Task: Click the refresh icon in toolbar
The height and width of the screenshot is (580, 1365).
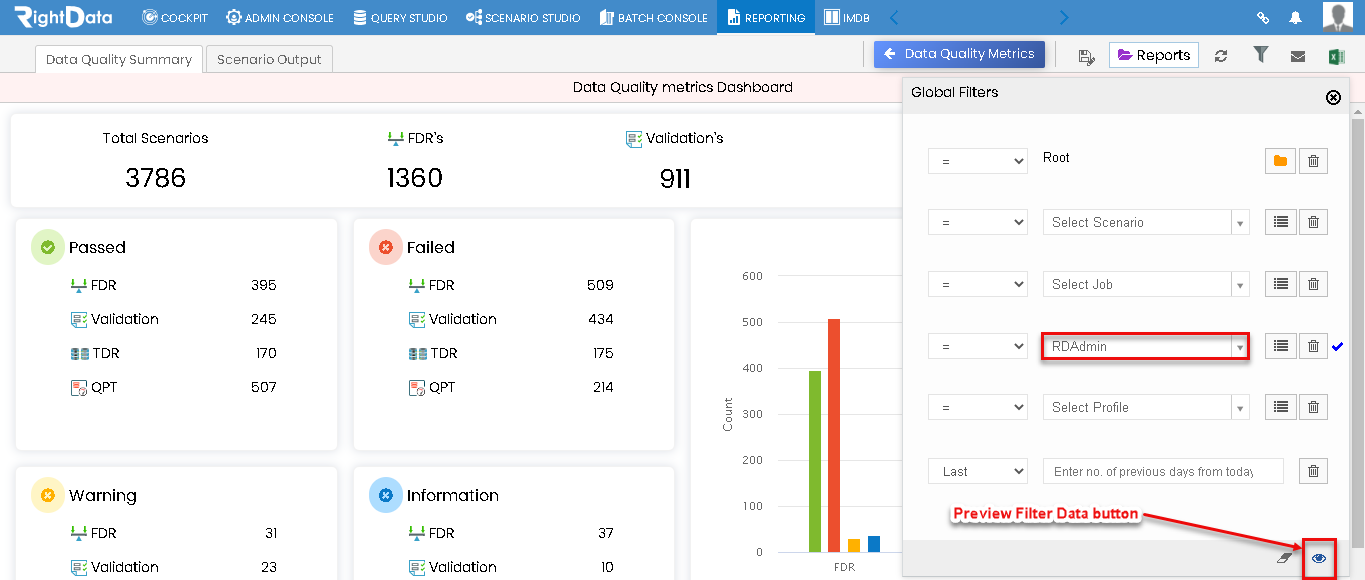Action: point(1221,56)
